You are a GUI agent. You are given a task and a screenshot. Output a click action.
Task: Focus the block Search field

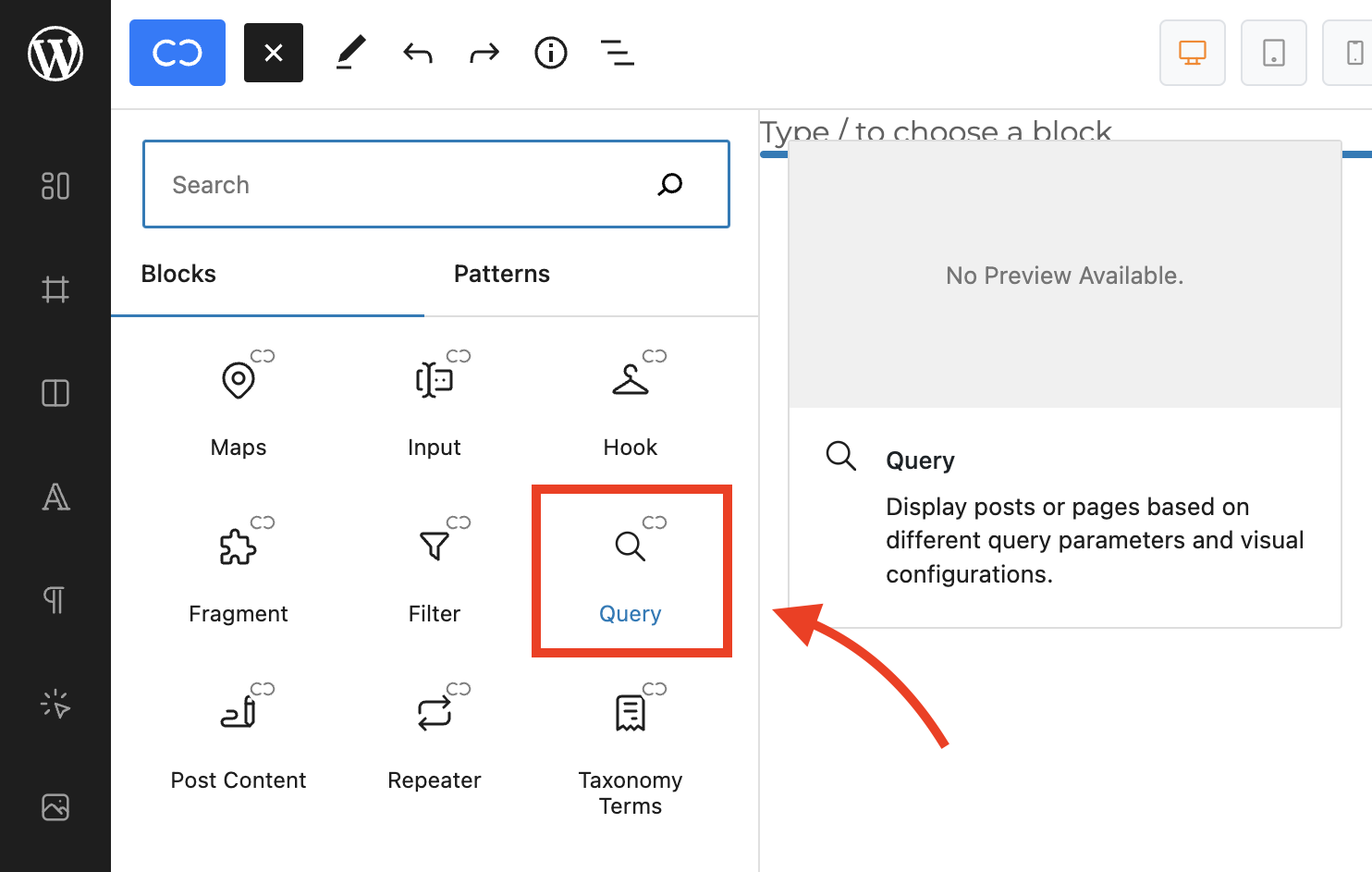point(407,185)
